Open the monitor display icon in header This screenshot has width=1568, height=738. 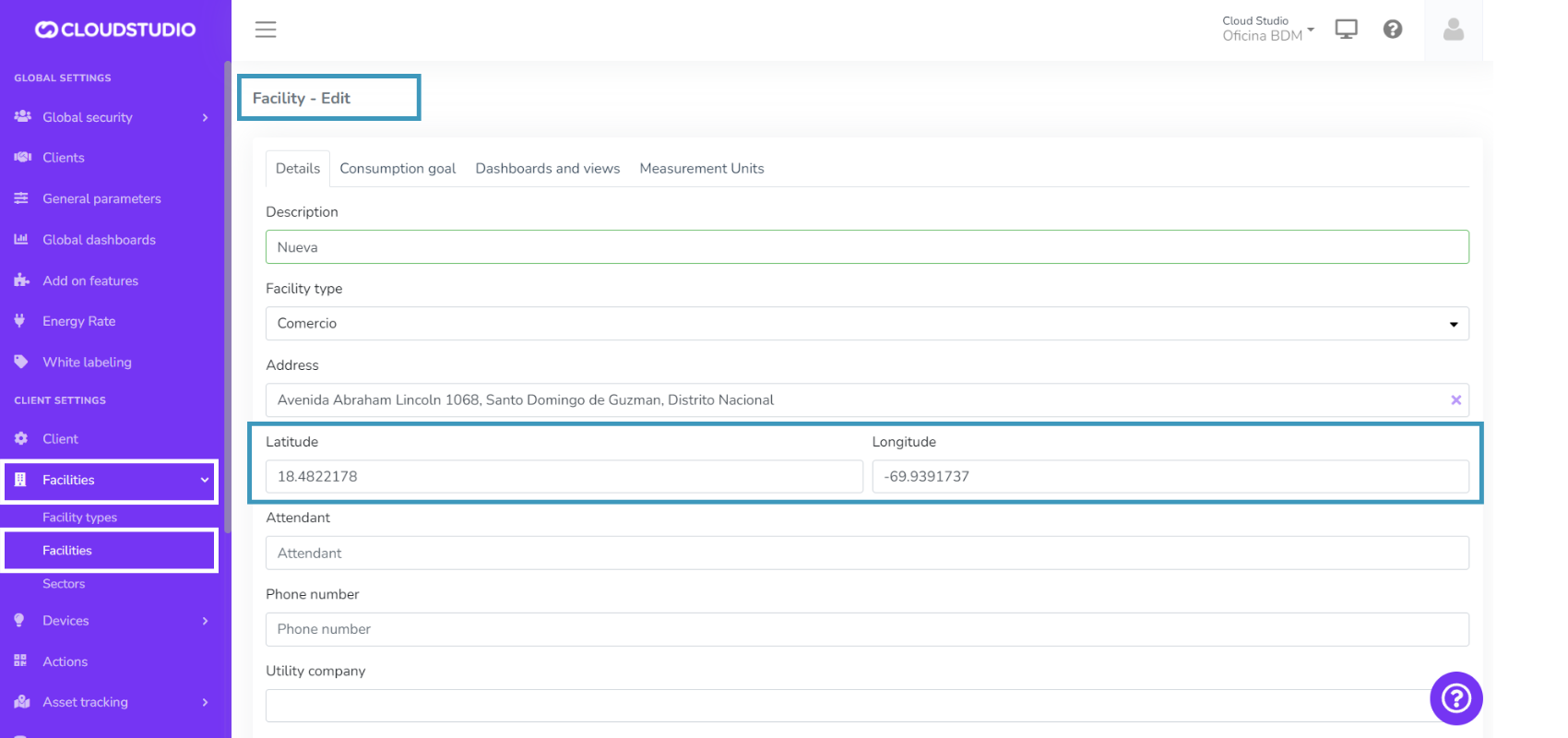[x=1346, y=30]
